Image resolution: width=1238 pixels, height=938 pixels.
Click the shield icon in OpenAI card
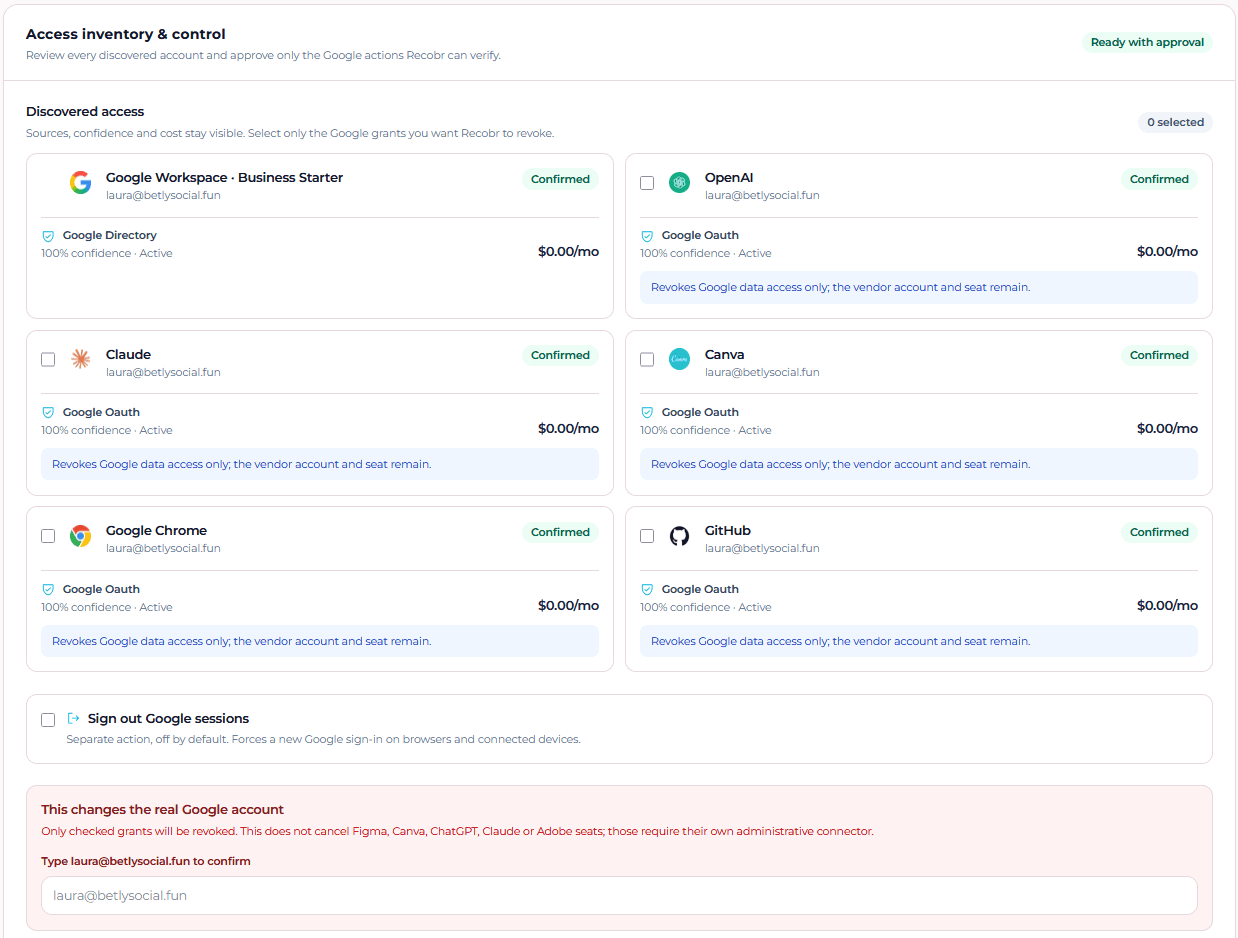[x=647, y=236]
